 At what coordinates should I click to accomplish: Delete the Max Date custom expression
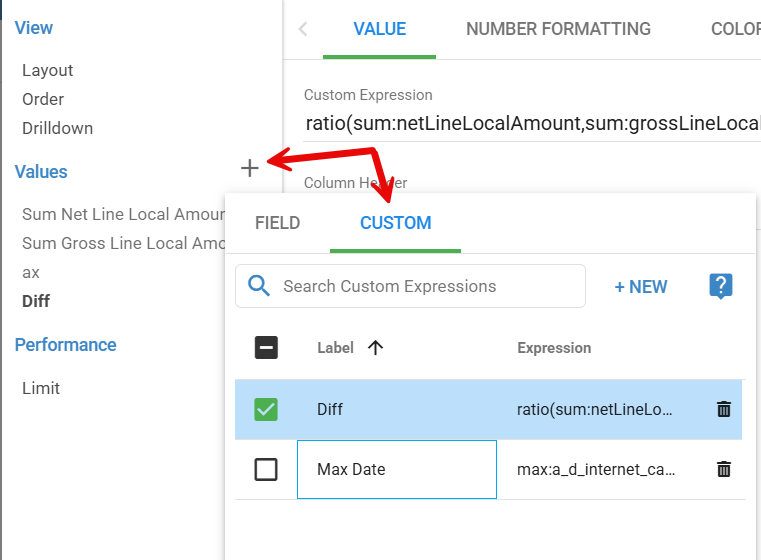pyautogui.click(x=724, y=469)
